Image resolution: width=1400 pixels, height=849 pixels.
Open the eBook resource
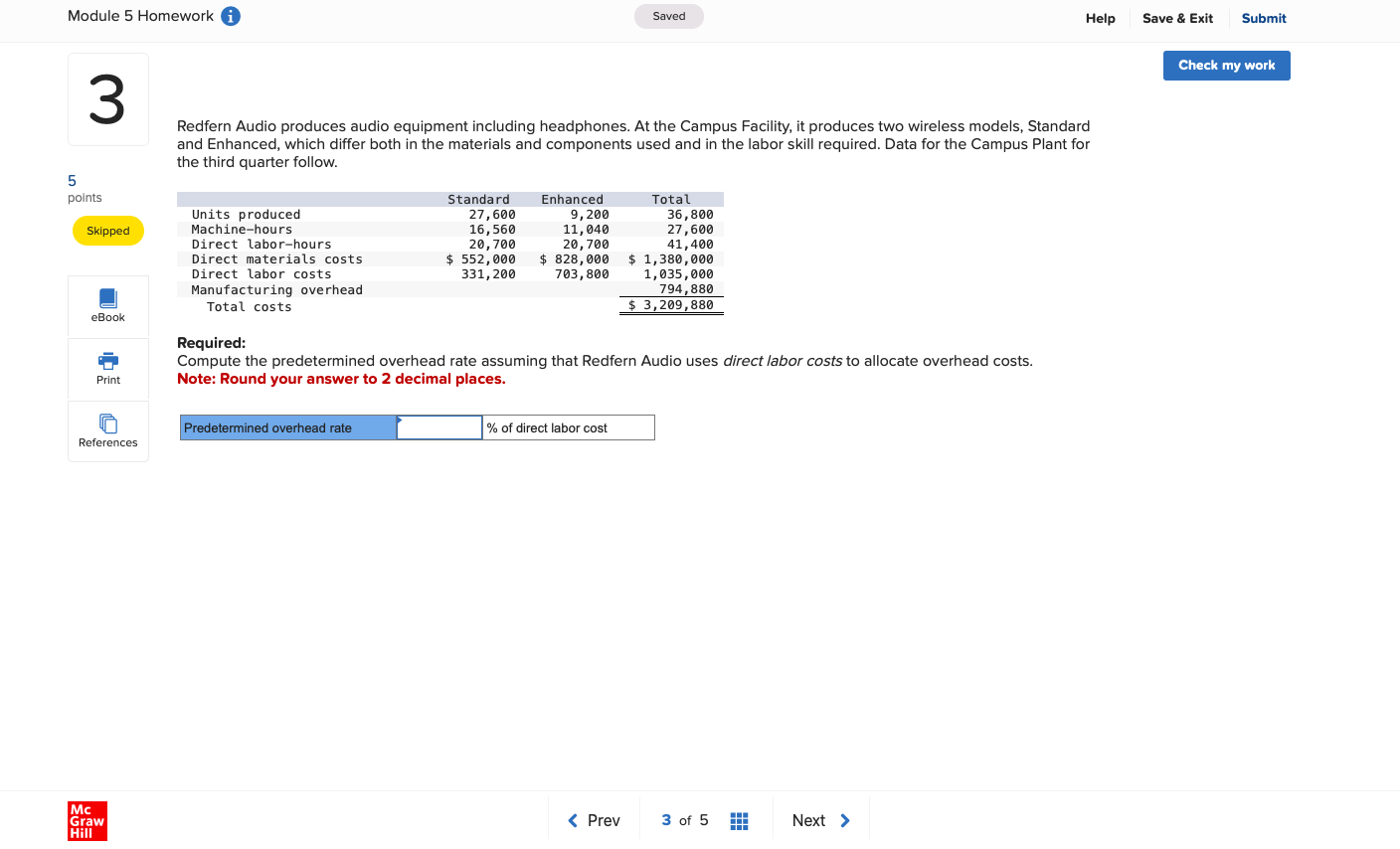[x=107, y=305]
